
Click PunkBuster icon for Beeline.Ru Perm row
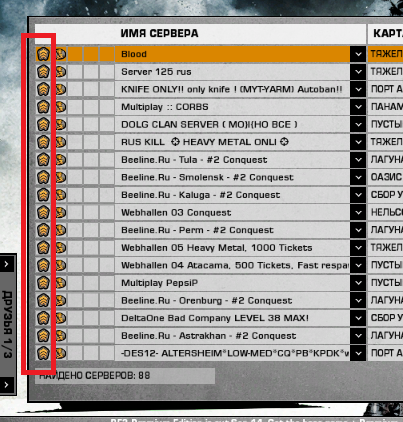pyautogui.click(x=60, y=230)
